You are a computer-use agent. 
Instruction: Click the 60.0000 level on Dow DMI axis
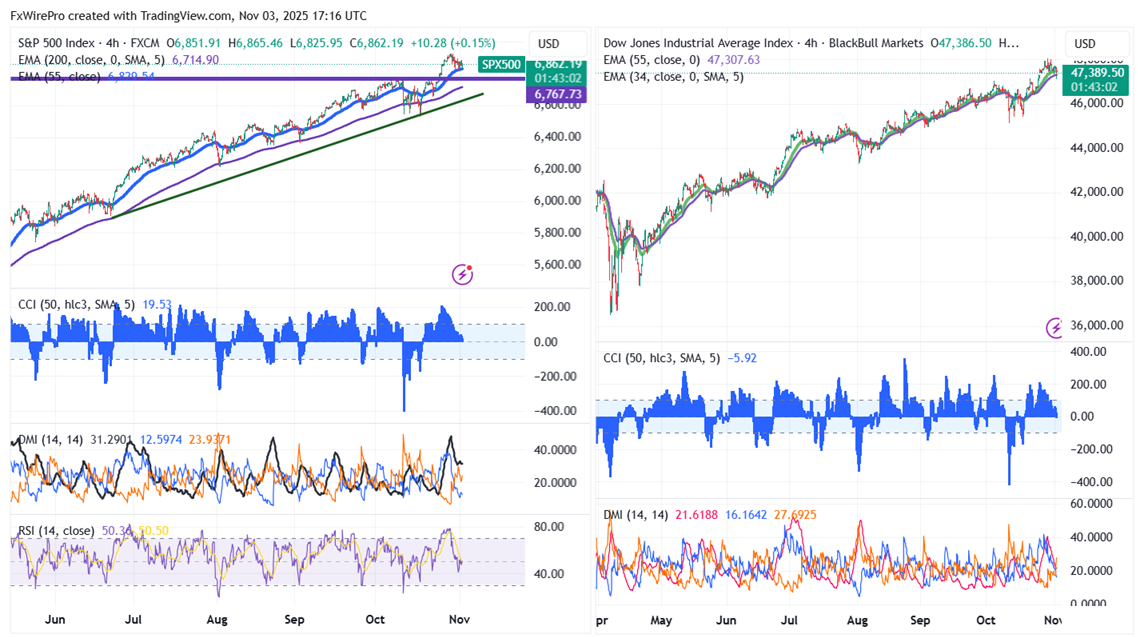point(1092,503)
